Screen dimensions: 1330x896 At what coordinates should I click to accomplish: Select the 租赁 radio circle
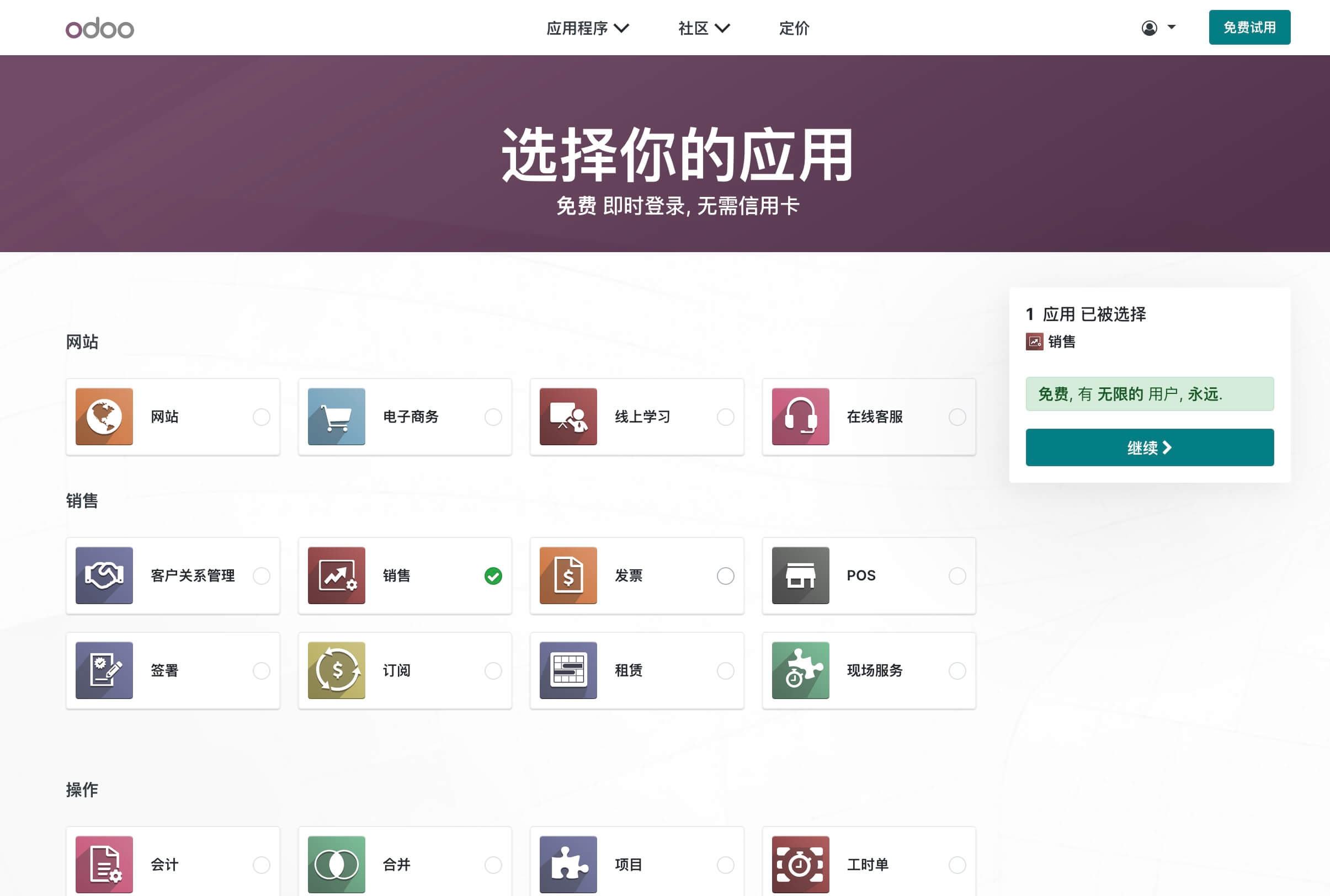725,671
